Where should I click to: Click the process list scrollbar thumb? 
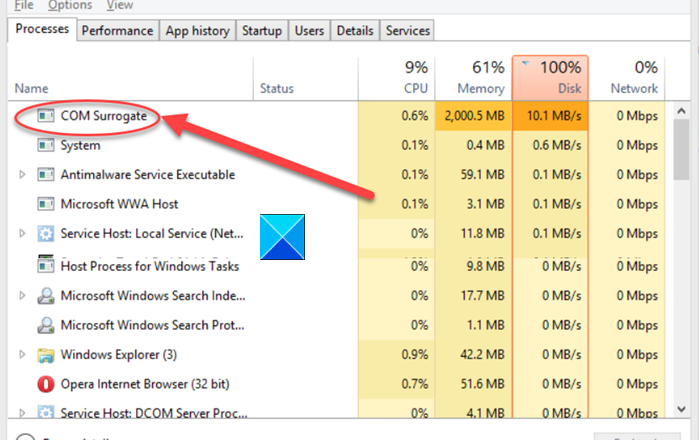pyautogui.click(x=681, y=150)
